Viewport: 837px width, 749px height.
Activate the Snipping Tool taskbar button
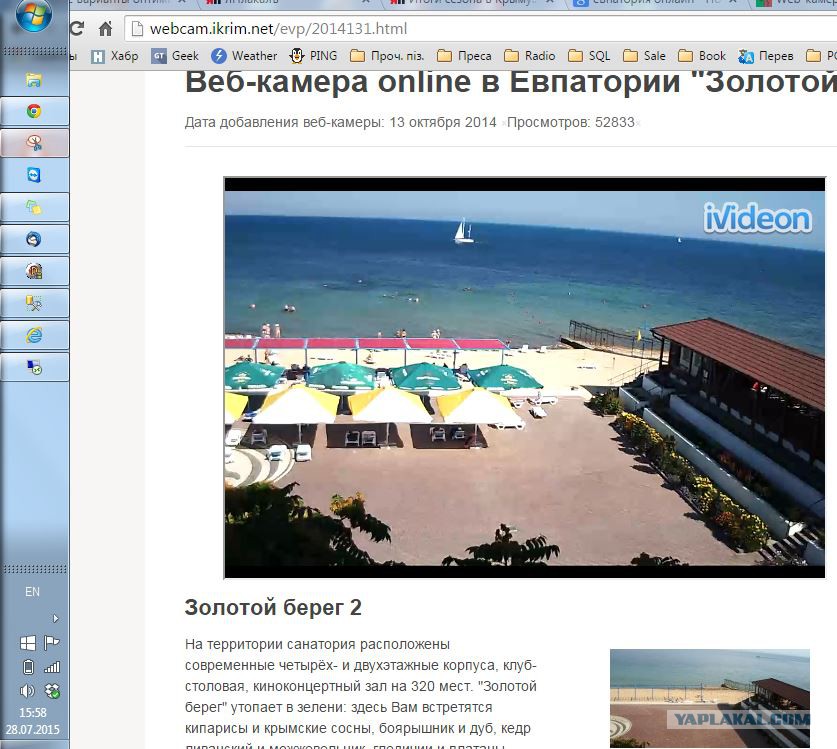(34, 143)
